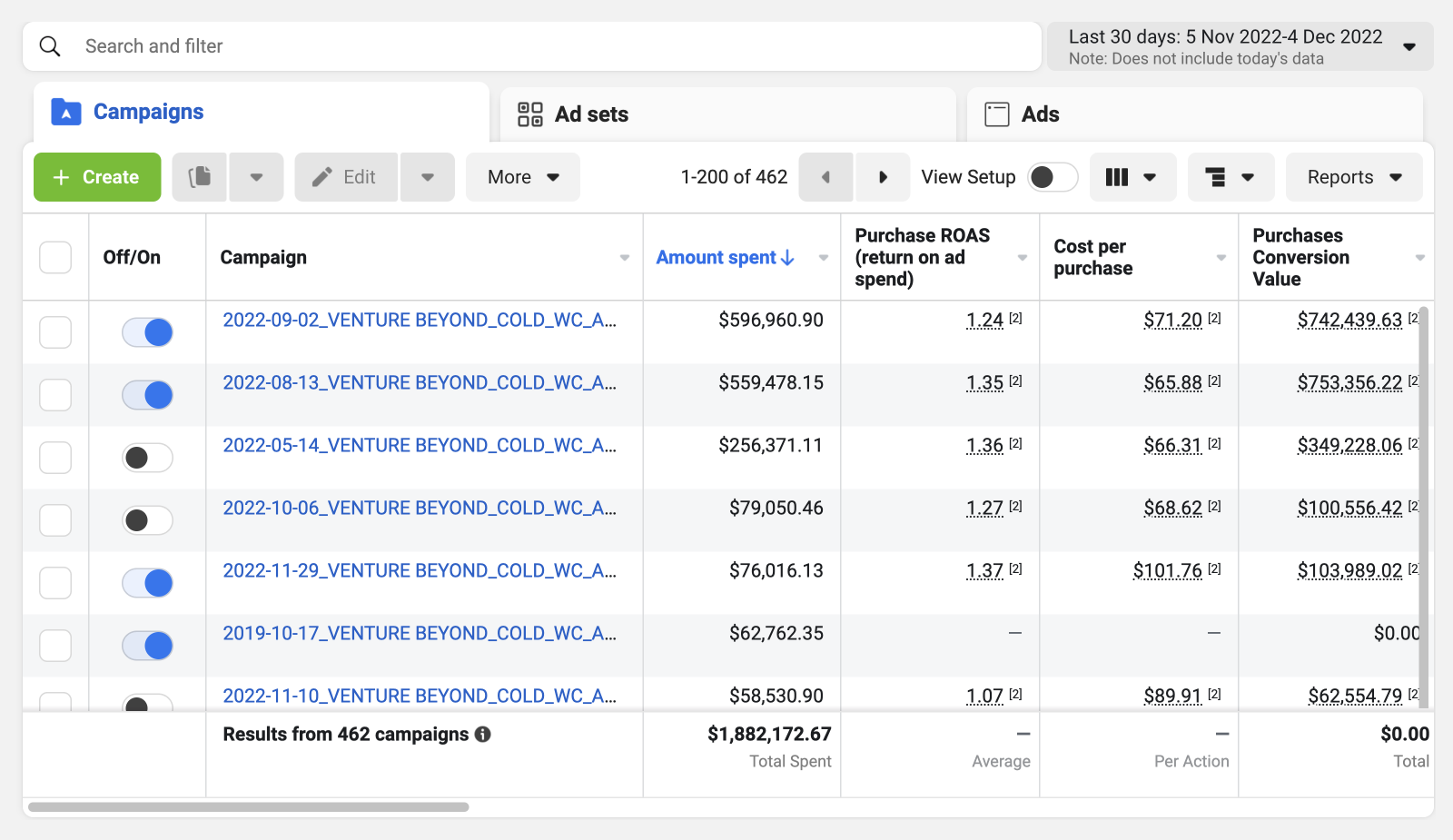Click the green Create button

pos(97,177)
